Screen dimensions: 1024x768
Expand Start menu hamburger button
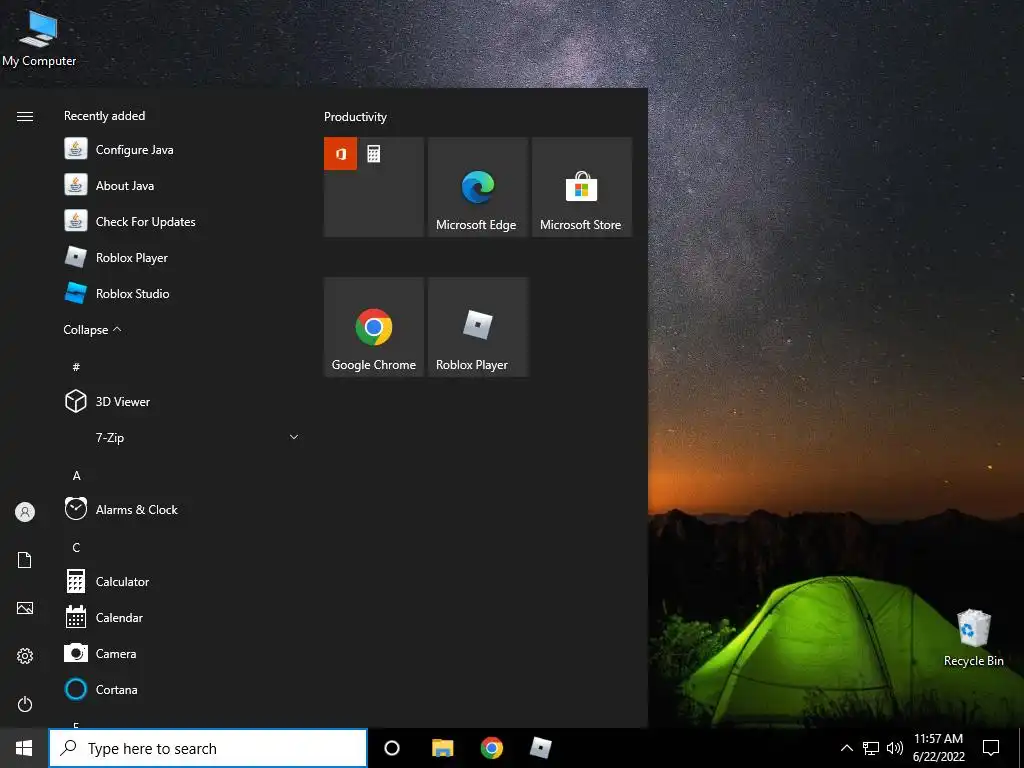click(25, 116)
